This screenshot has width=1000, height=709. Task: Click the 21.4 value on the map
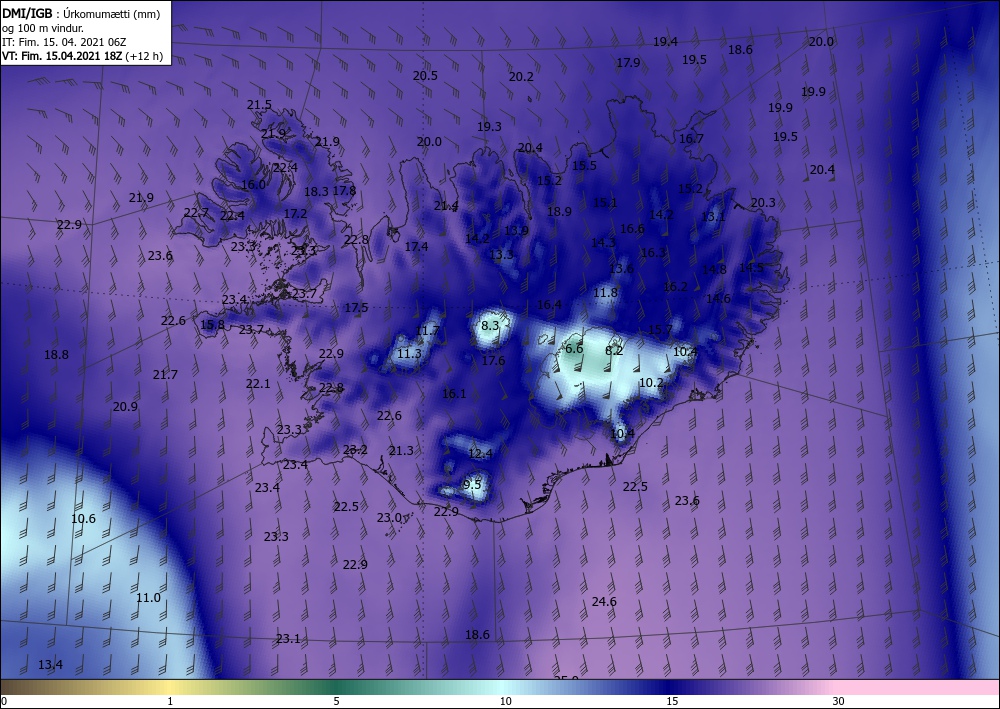(446, 205)
